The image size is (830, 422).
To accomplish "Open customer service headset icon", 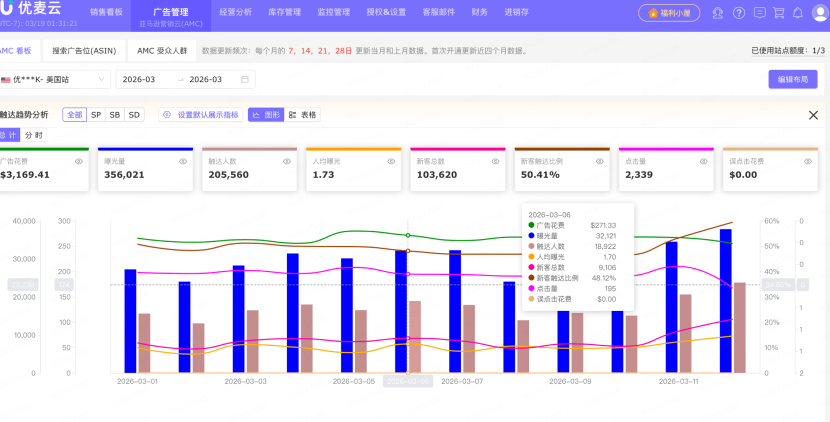I will click(718, 13).
